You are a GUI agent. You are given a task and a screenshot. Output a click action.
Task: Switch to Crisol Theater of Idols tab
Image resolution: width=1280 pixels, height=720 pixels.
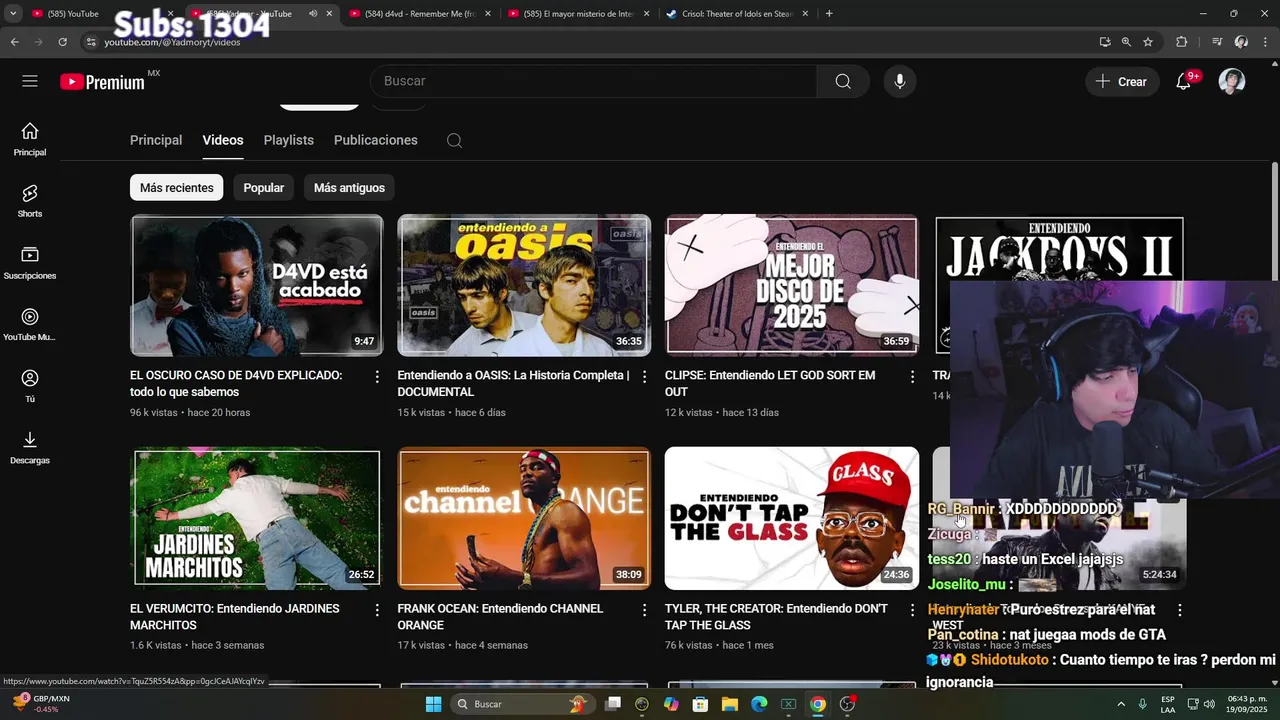point(736,14)
